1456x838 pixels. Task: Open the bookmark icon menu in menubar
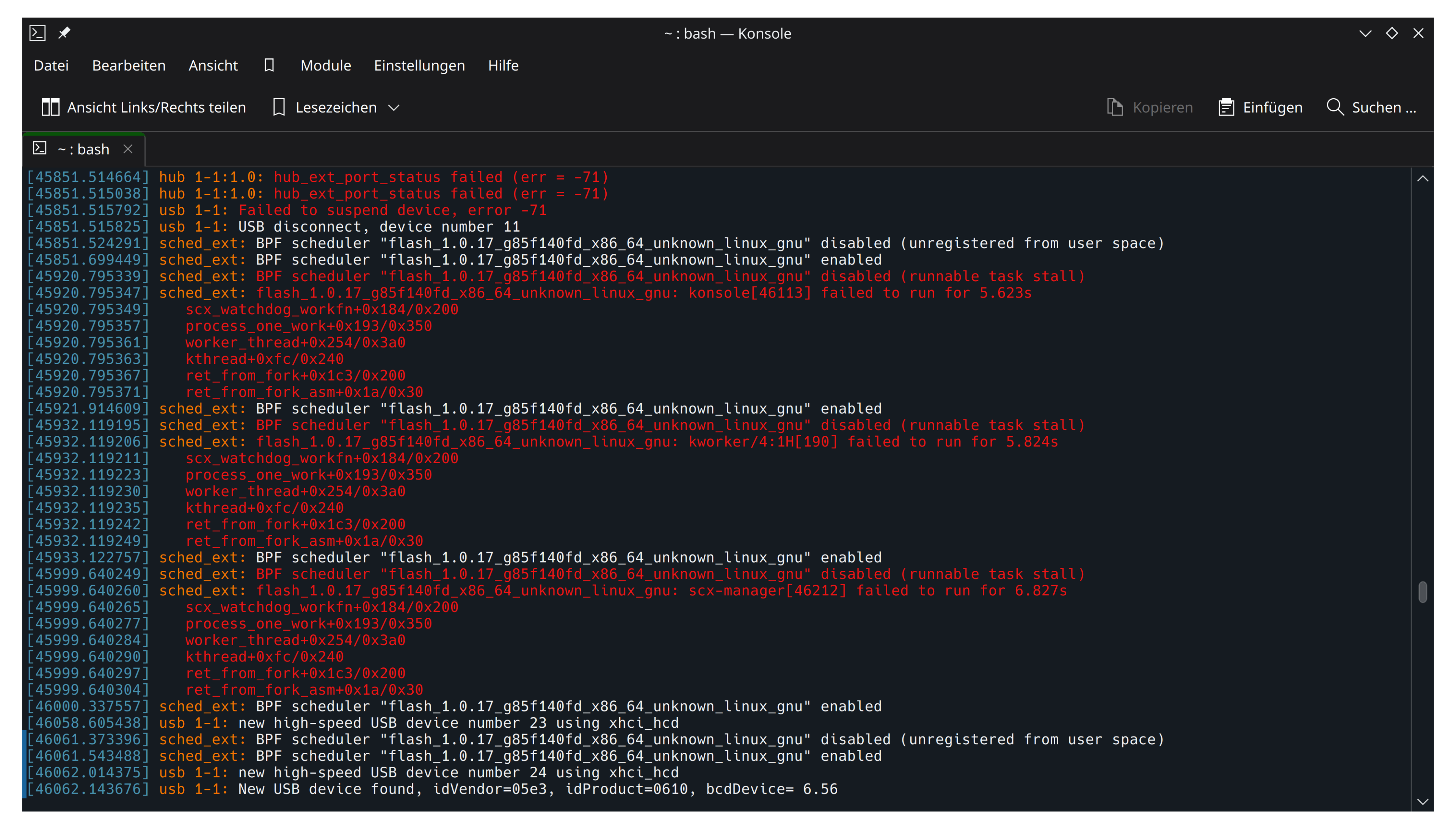(x=269, y=66)
